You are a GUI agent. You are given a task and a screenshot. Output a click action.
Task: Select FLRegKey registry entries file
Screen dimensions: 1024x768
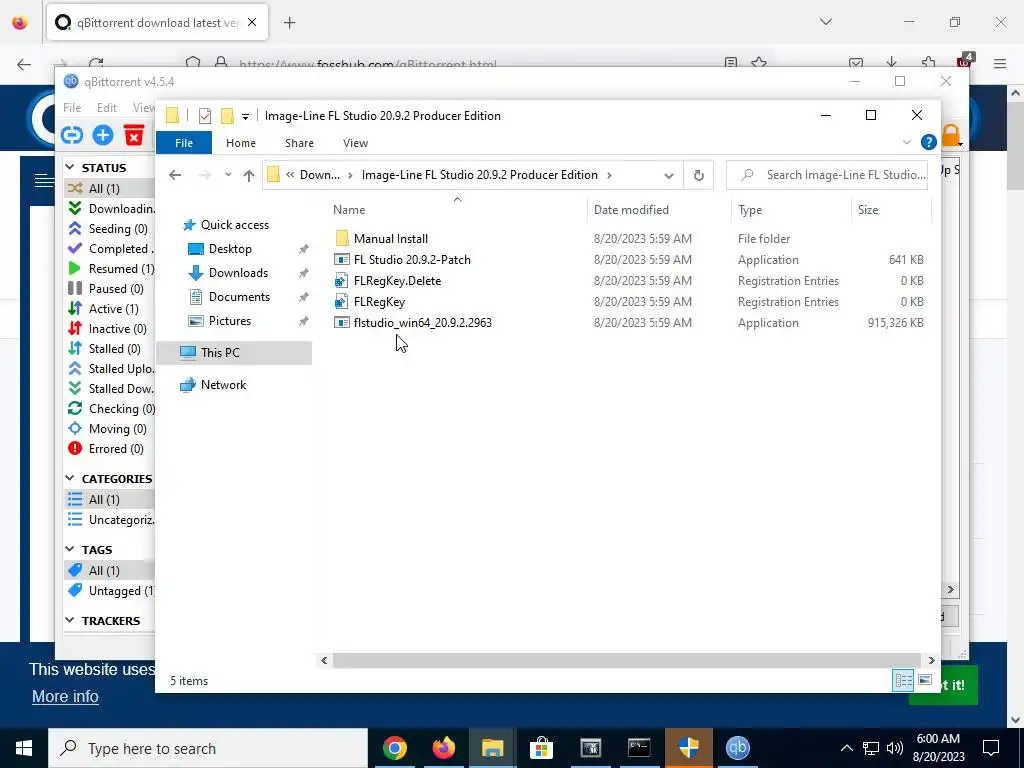pyautogui.click(x=379, y=302)
